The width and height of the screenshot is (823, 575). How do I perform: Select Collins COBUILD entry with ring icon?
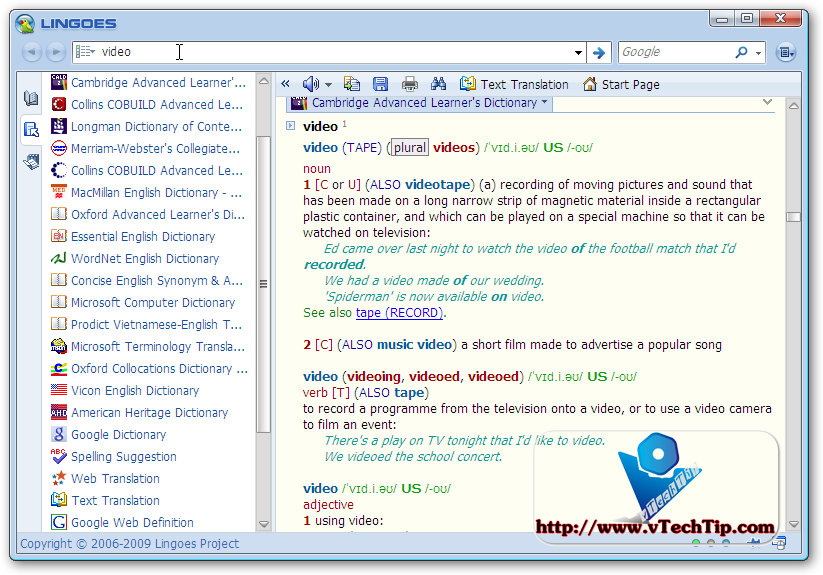click(x=147, y=171)
